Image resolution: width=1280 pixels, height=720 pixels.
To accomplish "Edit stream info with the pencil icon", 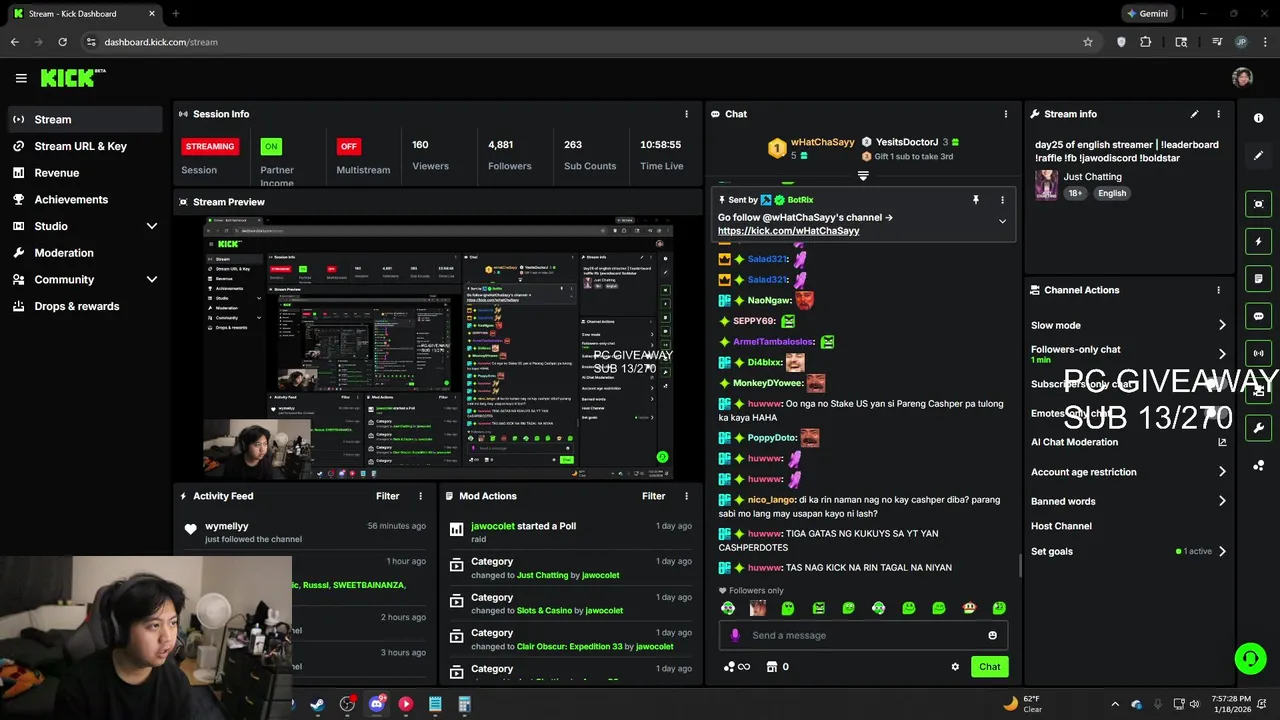I will coord(1194,114).
